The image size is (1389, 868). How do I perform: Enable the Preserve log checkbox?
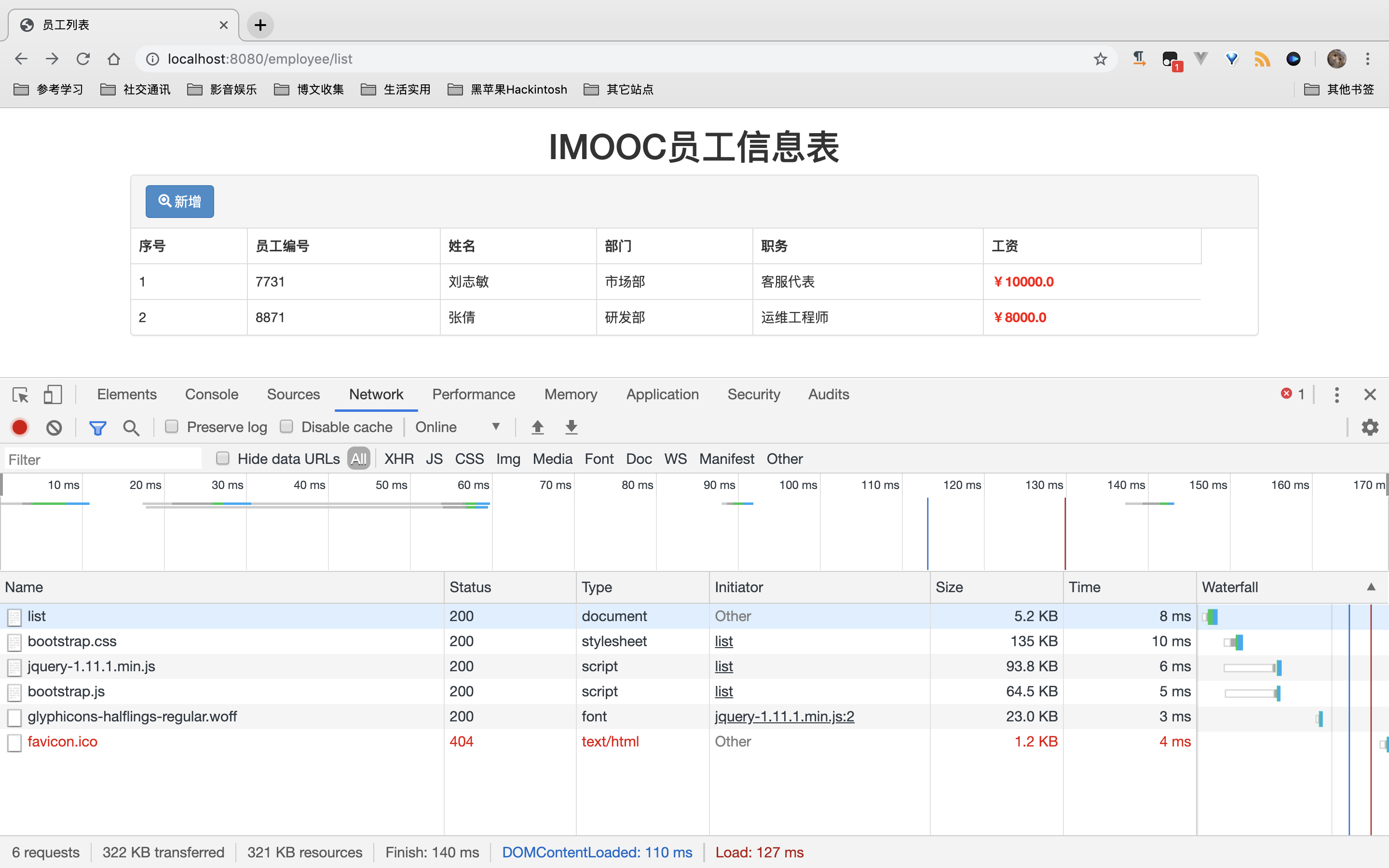172,427
